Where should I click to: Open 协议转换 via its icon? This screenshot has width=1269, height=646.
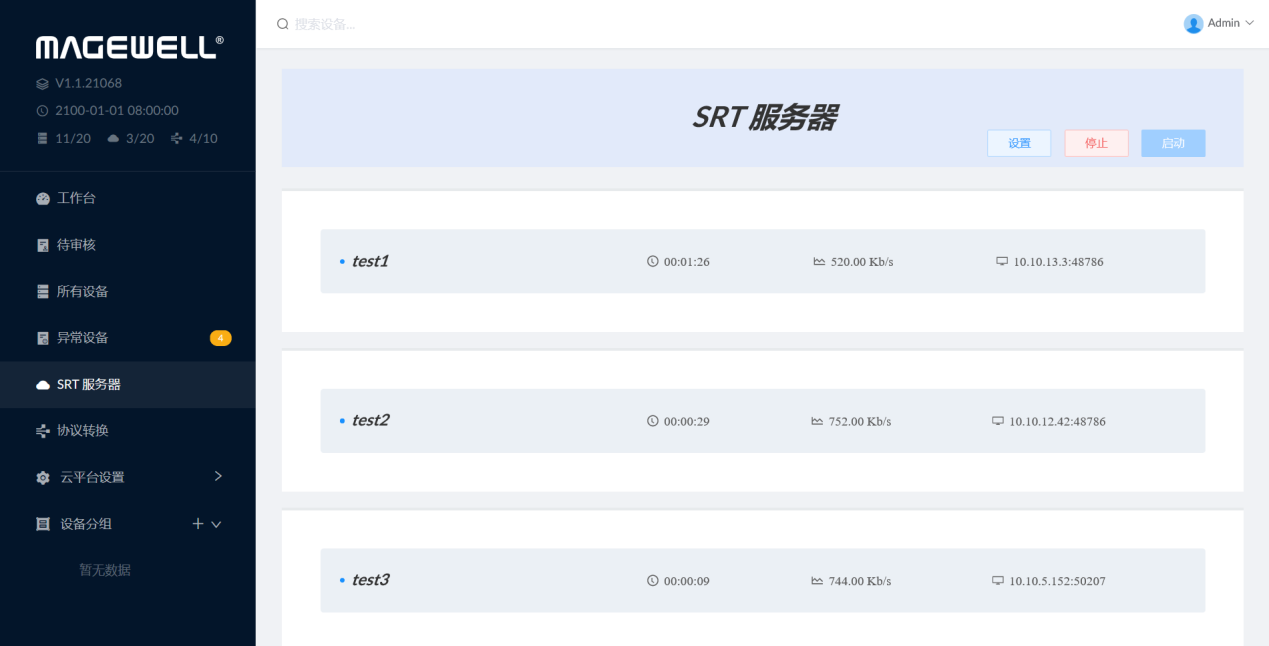tap(43, 431)
